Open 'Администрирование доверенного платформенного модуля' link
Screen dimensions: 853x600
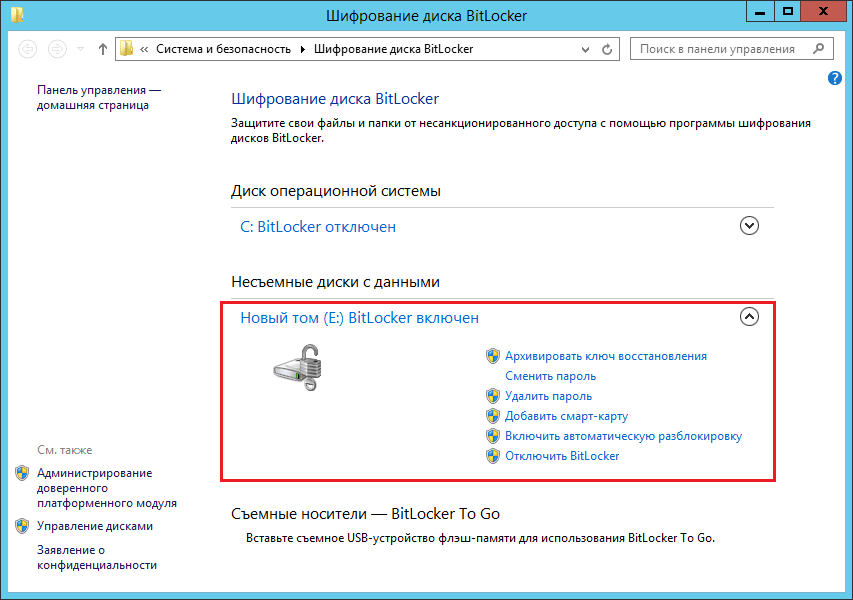coord(107,488)
